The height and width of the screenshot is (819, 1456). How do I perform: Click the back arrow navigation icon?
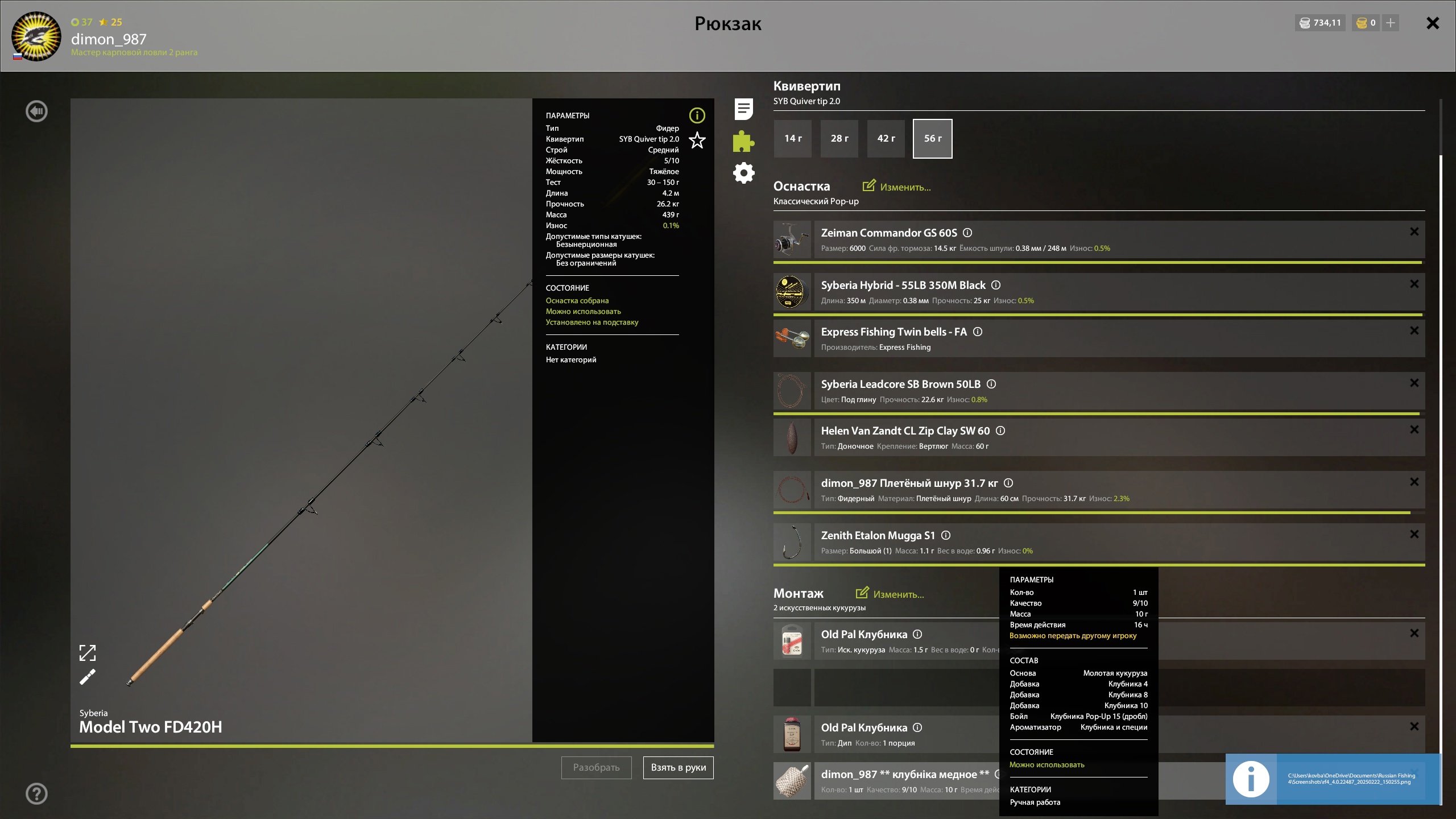click(x=37, y=111)
